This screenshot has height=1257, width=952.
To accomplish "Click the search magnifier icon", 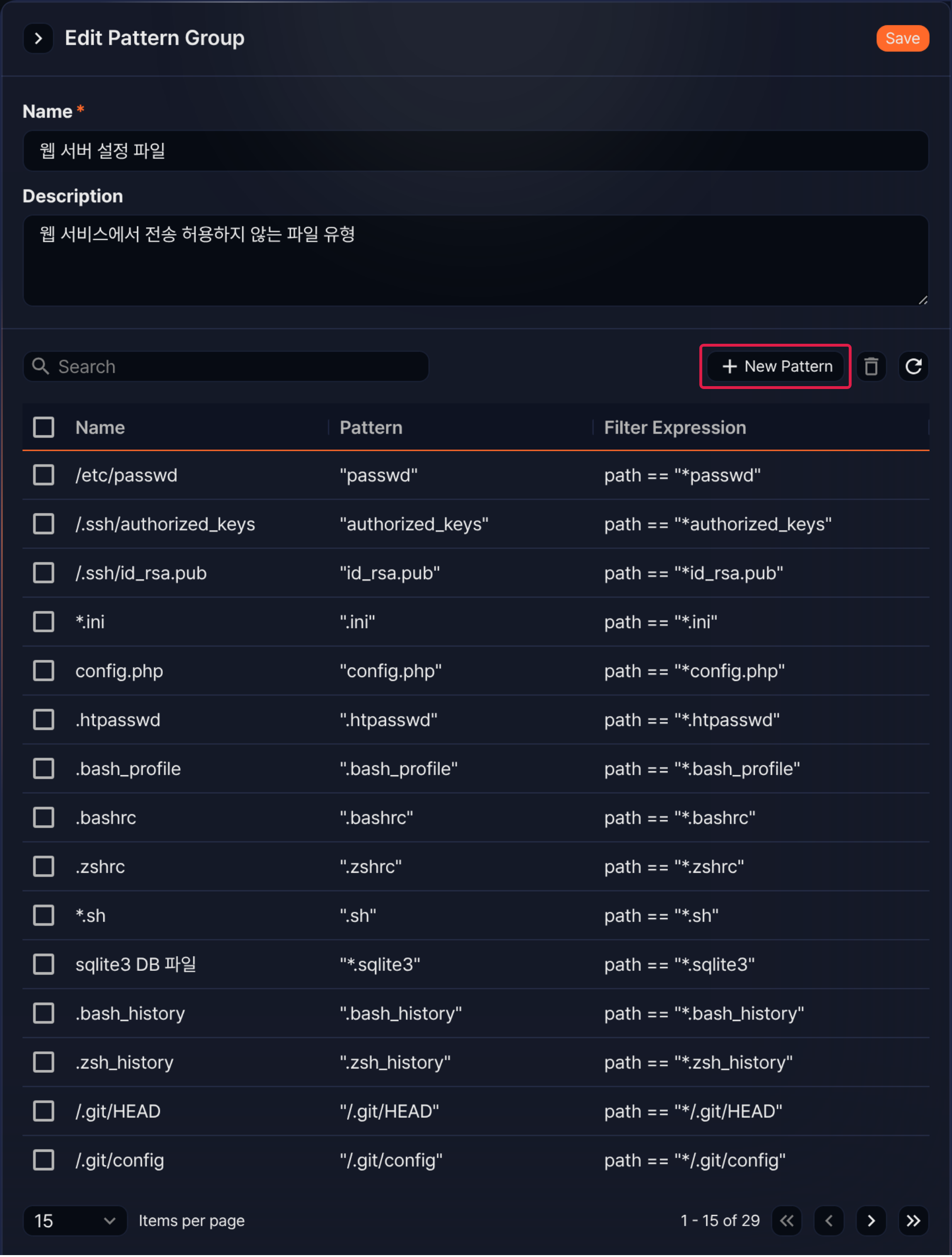I will click(x=40, y=367).
